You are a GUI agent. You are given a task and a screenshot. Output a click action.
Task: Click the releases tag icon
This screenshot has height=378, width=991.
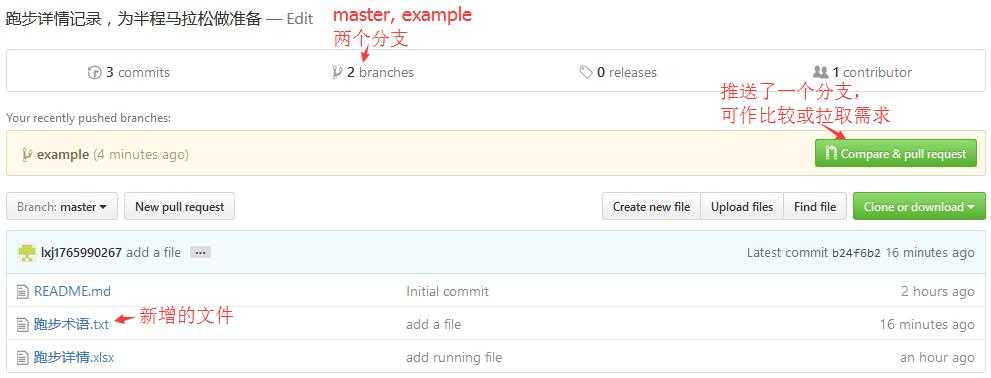[586, 73]
